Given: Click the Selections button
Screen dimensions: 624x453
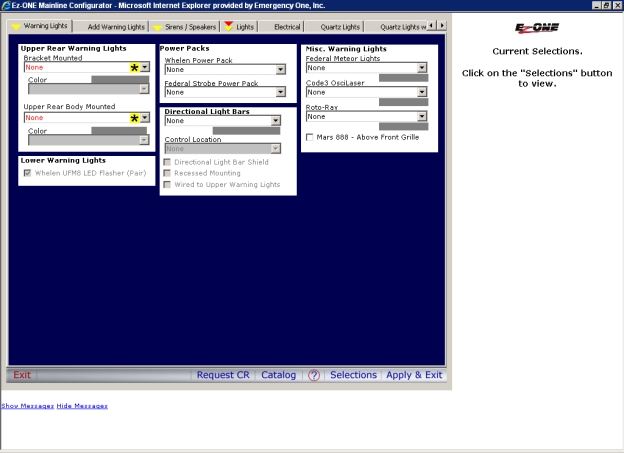Looking at the screenshot, I should point(353,375).
